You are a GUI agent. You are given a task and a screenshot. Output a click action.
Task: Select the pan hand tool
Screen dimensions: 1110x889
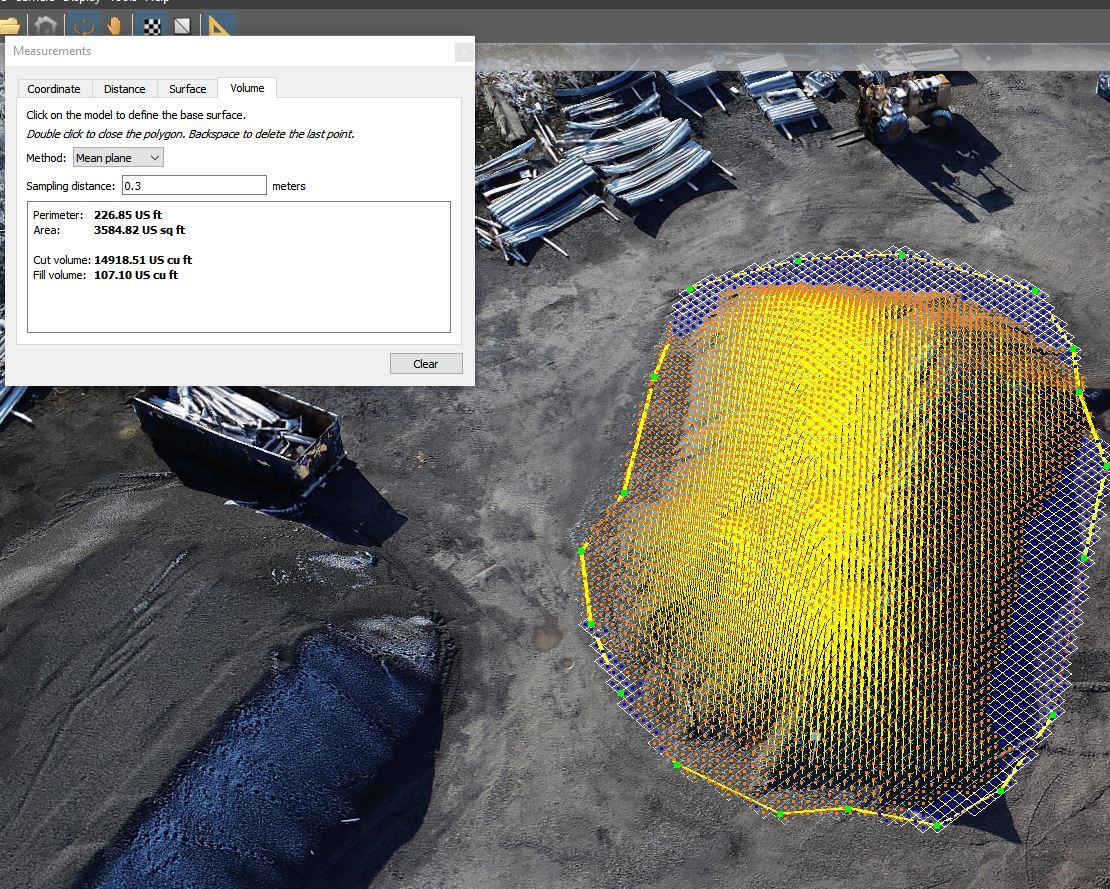click(x=115, y=25)
